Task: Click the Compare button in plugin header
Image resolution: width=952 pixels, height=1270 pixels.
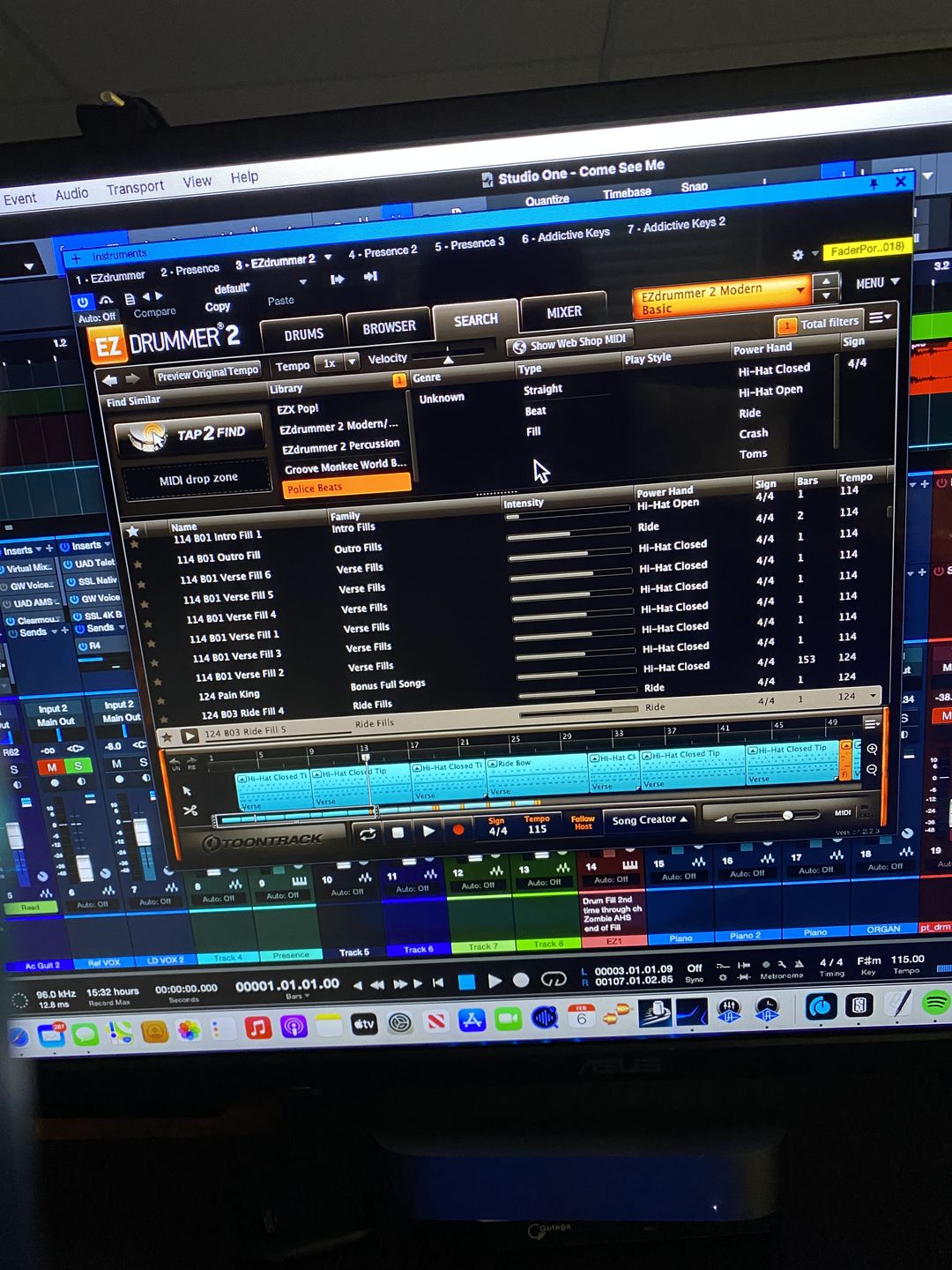Action: point(154,312)
